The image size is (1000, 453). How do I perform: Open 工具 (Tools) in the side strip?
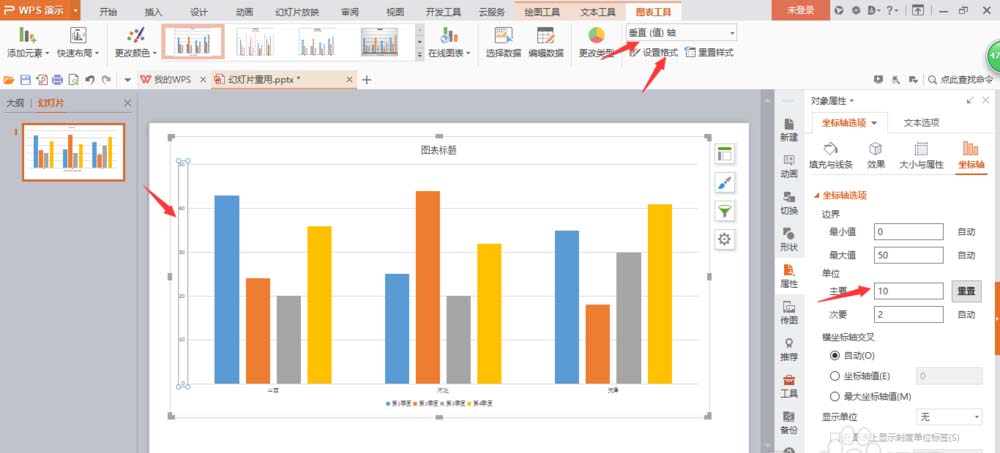(789, 387)
